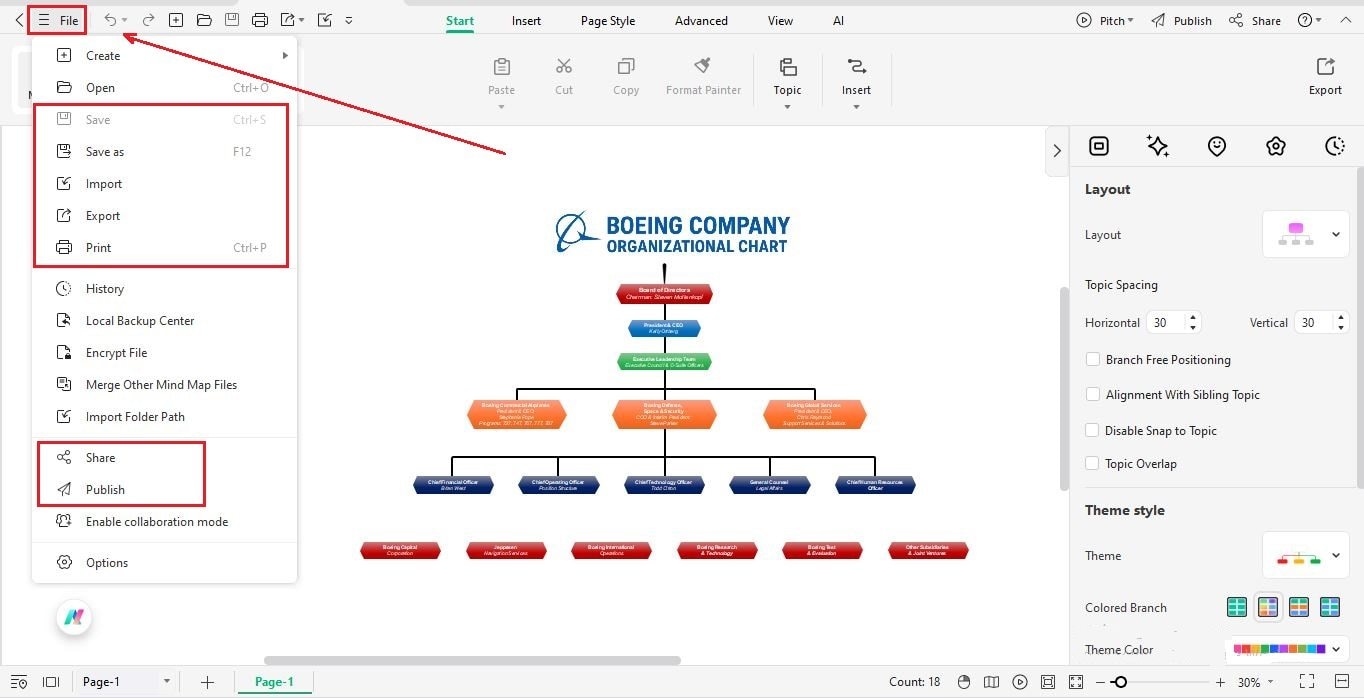Switch to the Start tab

pyautogui.click(x=460, y=20)
